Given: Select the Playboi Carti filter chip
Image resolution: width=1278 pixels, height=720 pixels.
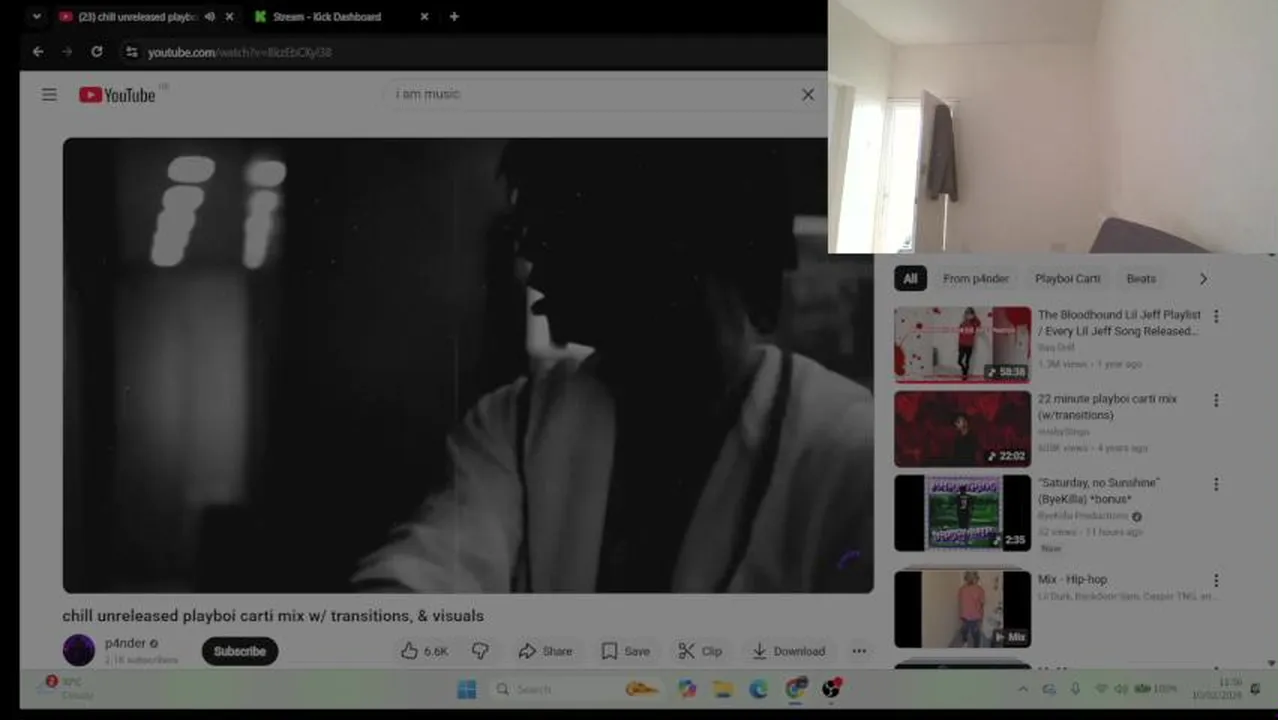Looking at the screenshot, I should tap(1067, 279).
